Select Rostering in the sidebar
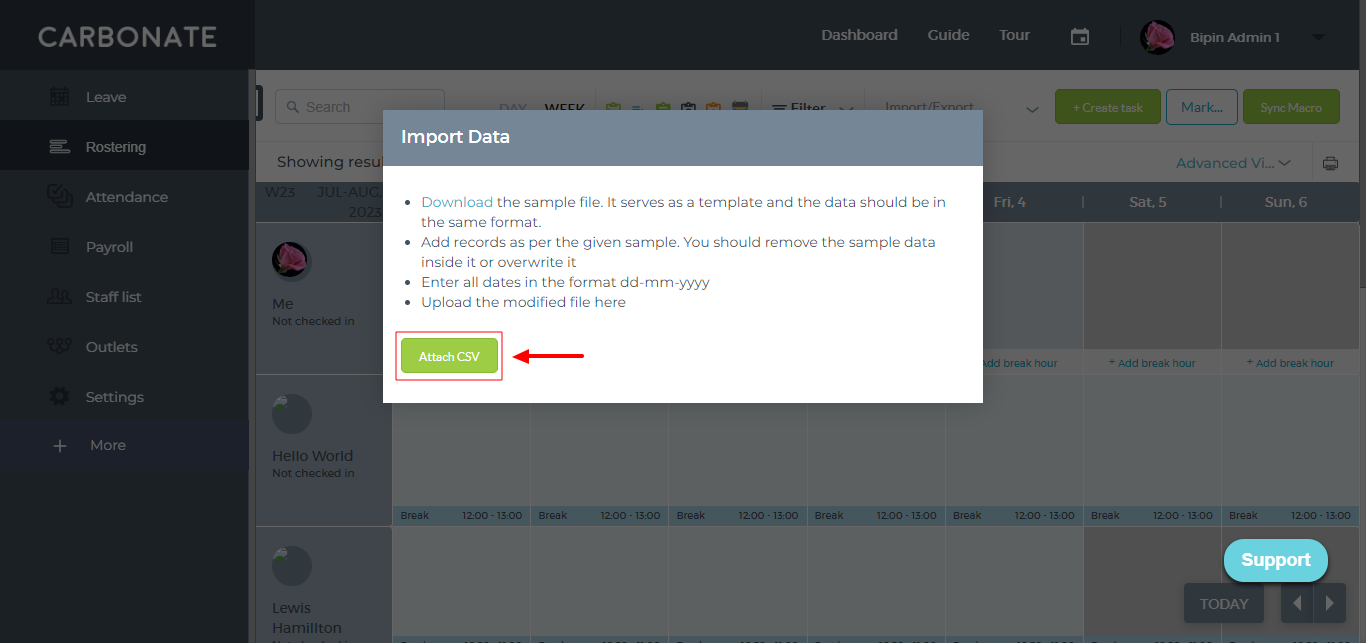Image resolution: width=1366 pixels, height=643 pixels. click(124, 146)
